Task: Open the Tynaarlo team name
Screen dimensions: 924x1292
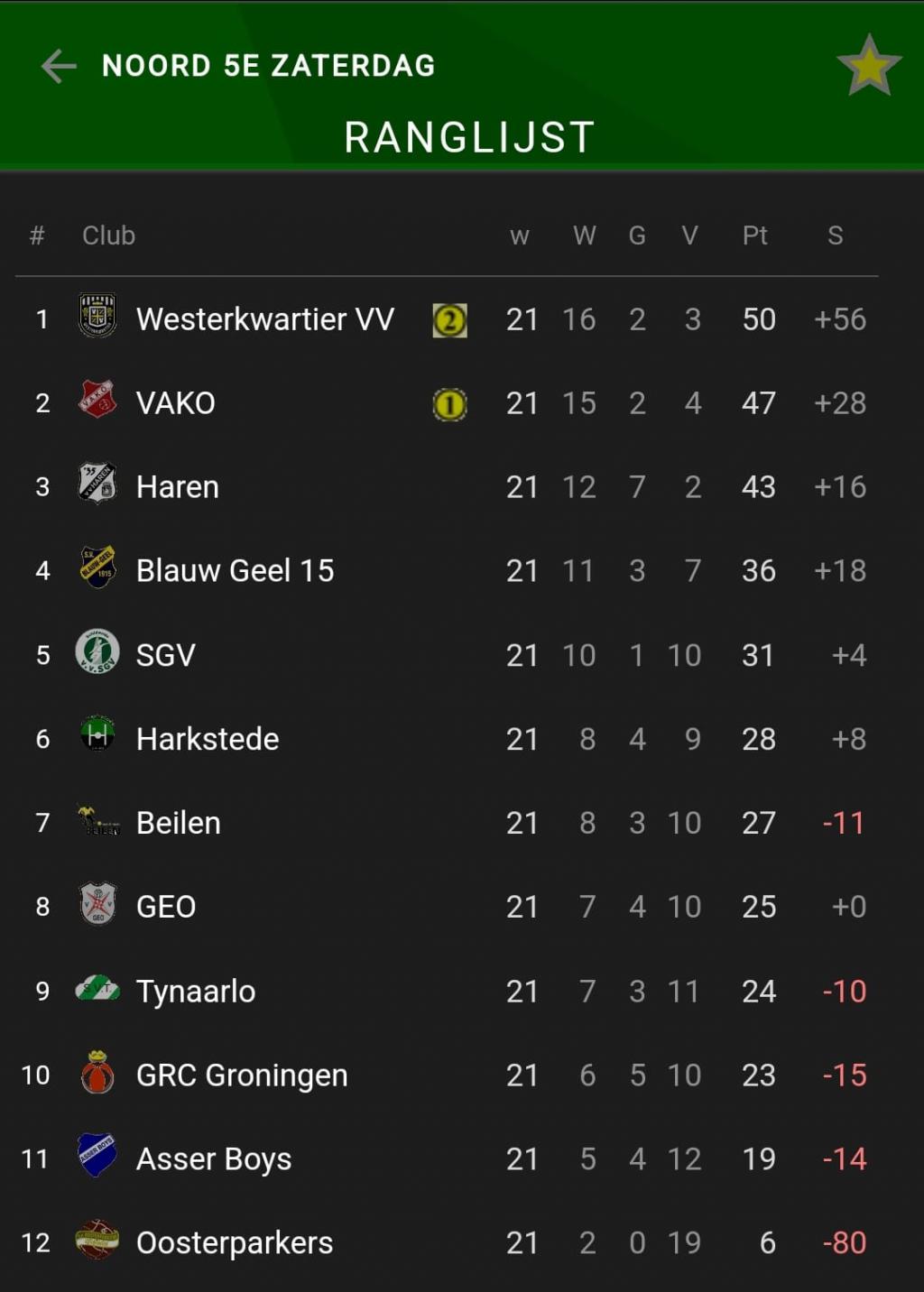Action: click(196, 991)
